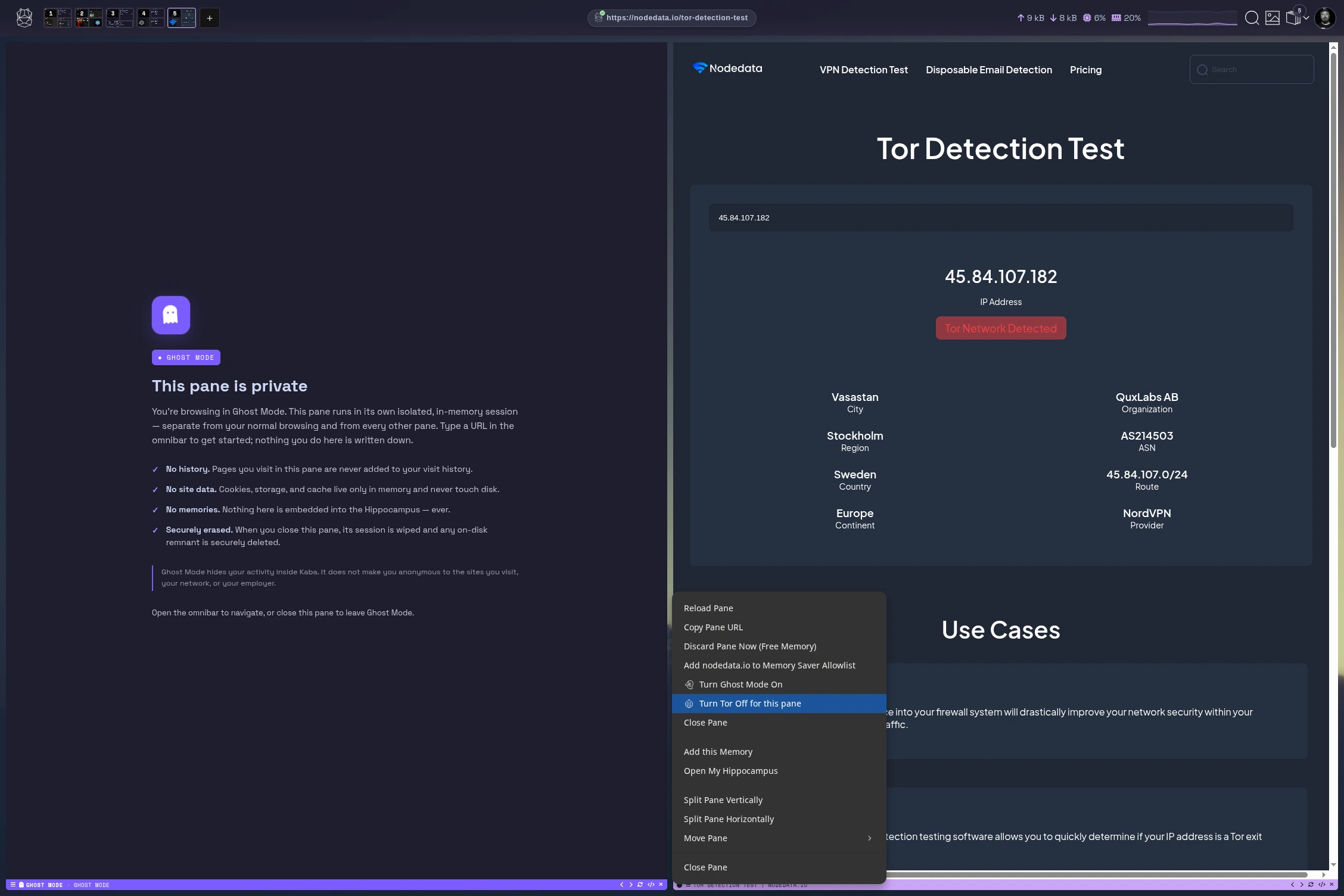The image size is (1344, 896).
Task: Go back in Ghost Mode pane
Action: point(621,885)
